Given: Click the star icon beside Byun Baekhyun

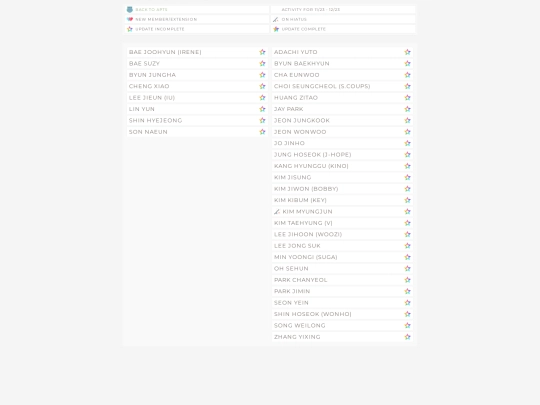Looking at the screenshot, I should (408, 63).
